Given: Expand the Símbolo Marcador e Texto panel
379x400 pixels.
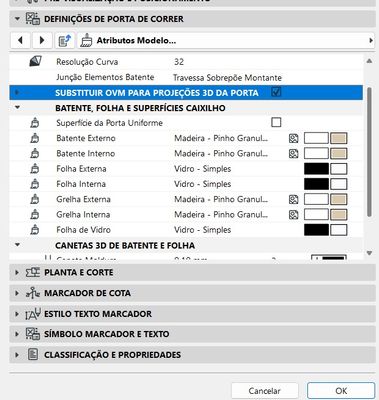Looking at the screenshot, I should (17, 334).
